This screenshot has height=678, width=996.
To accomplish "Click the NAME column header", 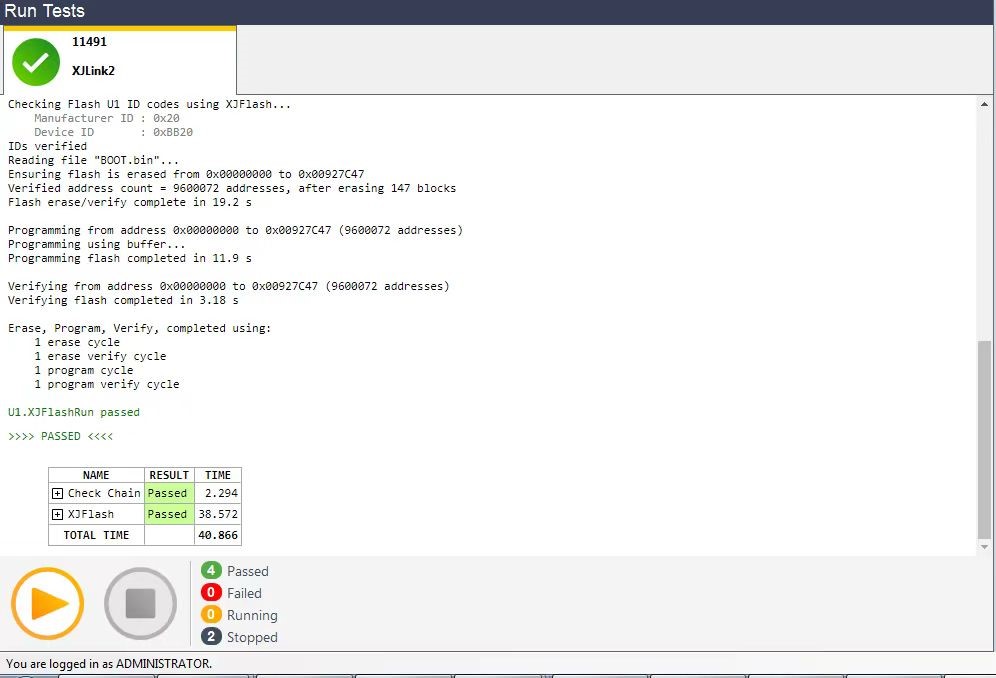I will pos(96,475).
